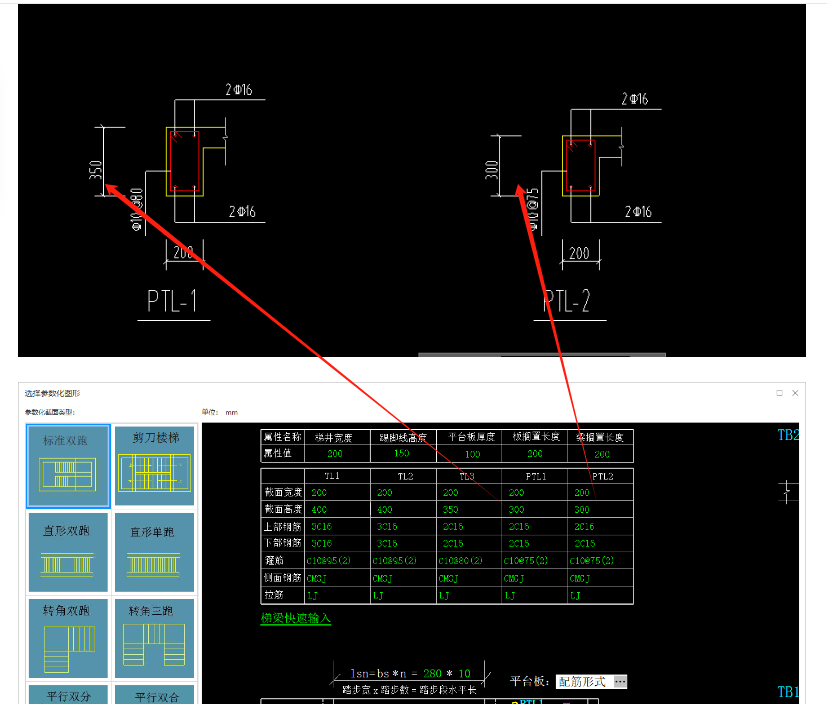The image size is (827, 704).
Task: Click TL1 箍筋 value
Action: point(328,560)
